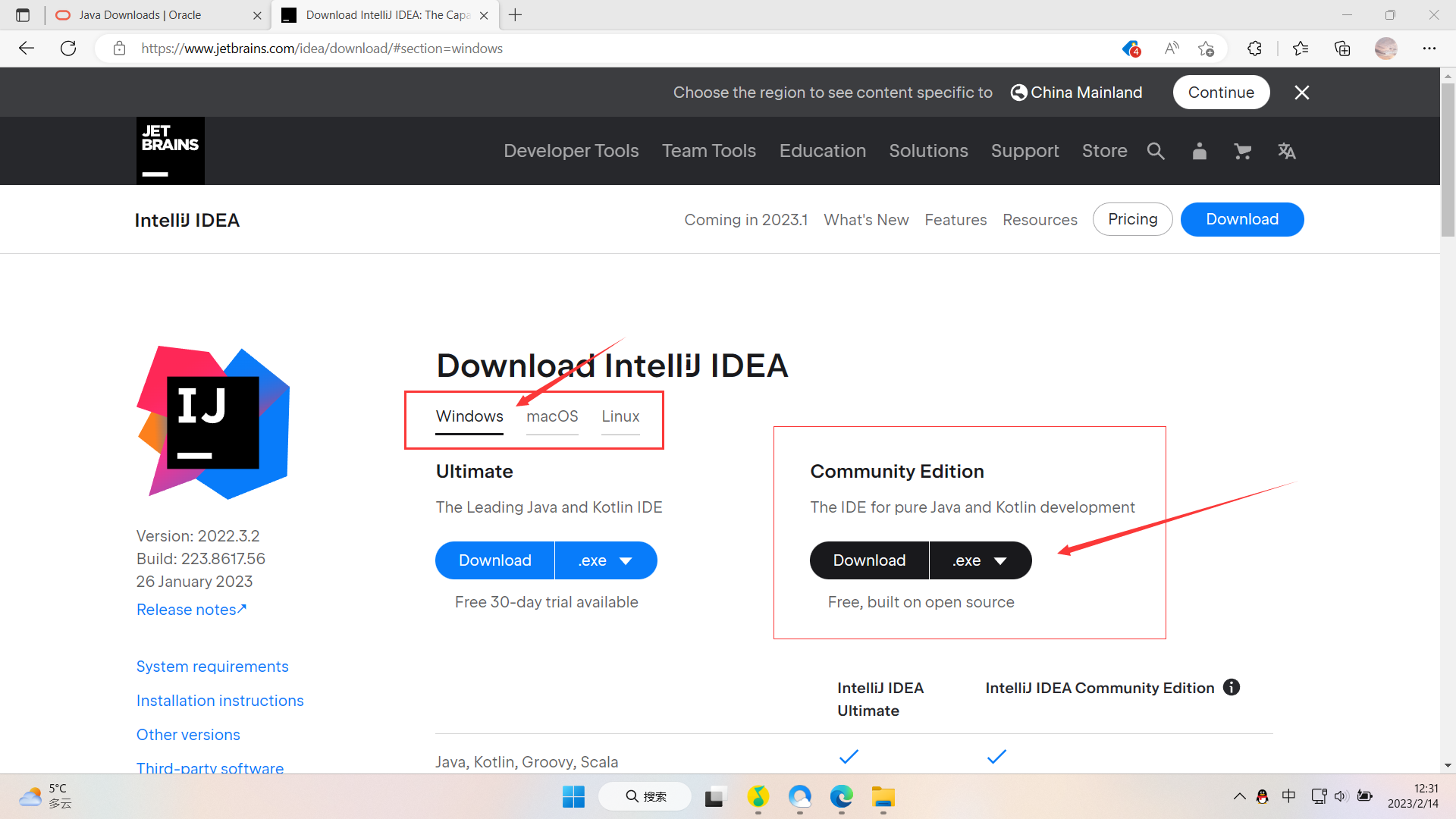Image resolution: width=1456 pixels, height=819 pixels.
Task: Toggle the read aloud icon
Action: pyautogui.click(x=1172, y=49)
